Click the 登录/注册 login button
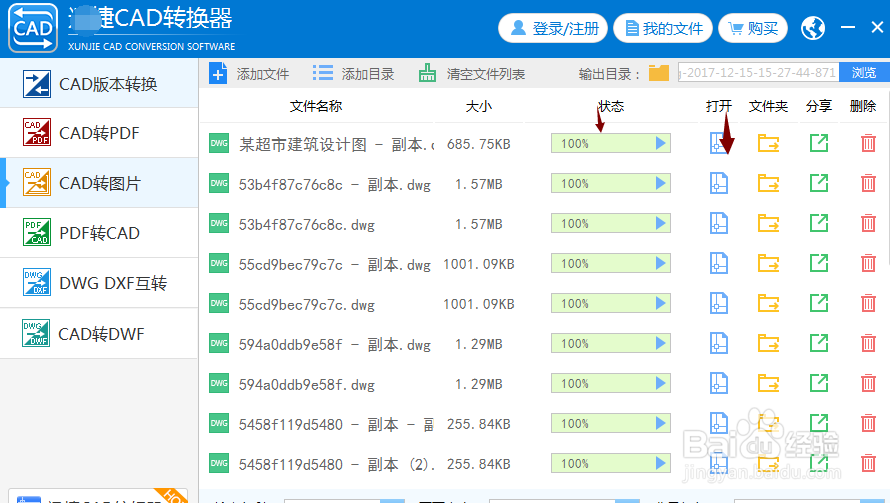The width and height of the screenshot is (890, 503). (553, 28)
